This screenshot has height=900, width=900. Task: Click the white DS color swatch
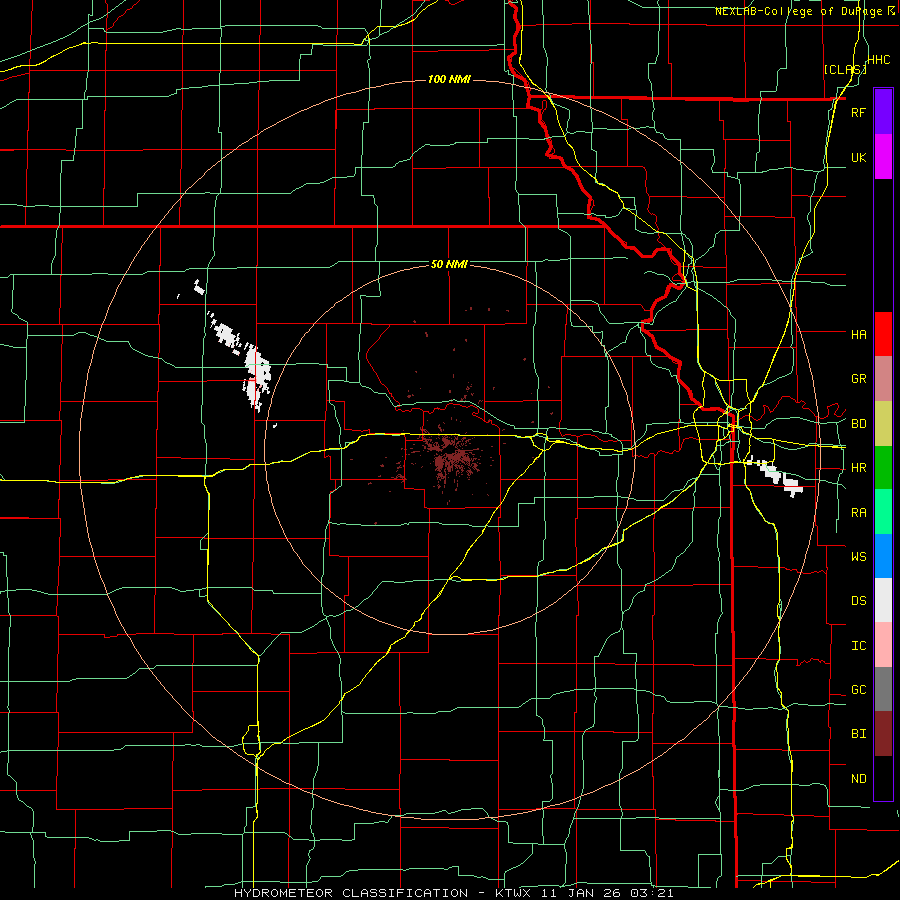tap(883, 600)
